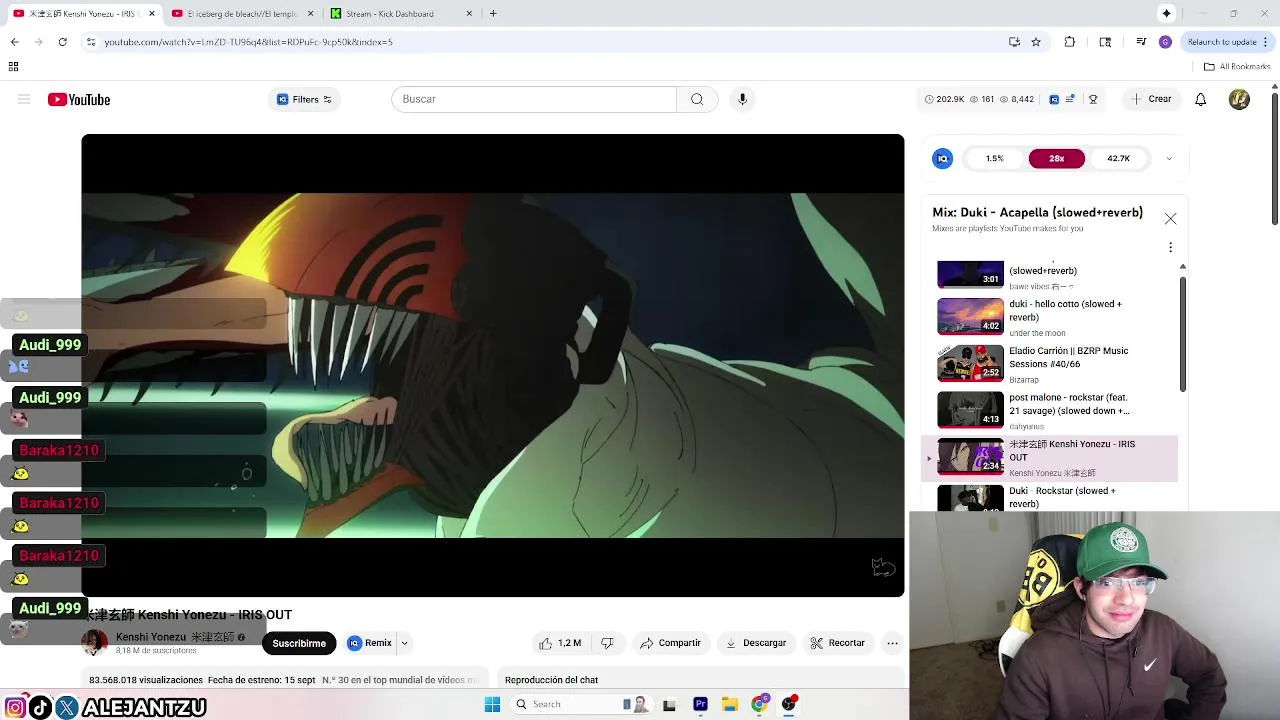This screenshot has height=720, width=1280.
Task: Click the Suscribirme button
Action: (299, 643)
